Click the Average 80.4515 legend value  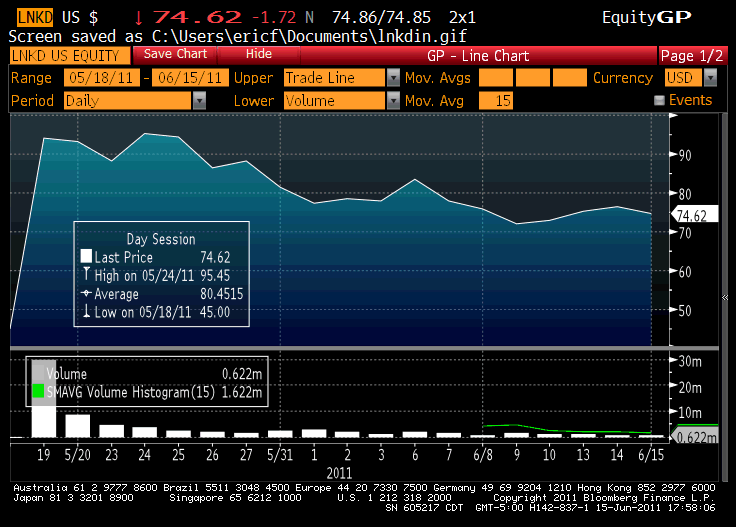tap(222, 294)
